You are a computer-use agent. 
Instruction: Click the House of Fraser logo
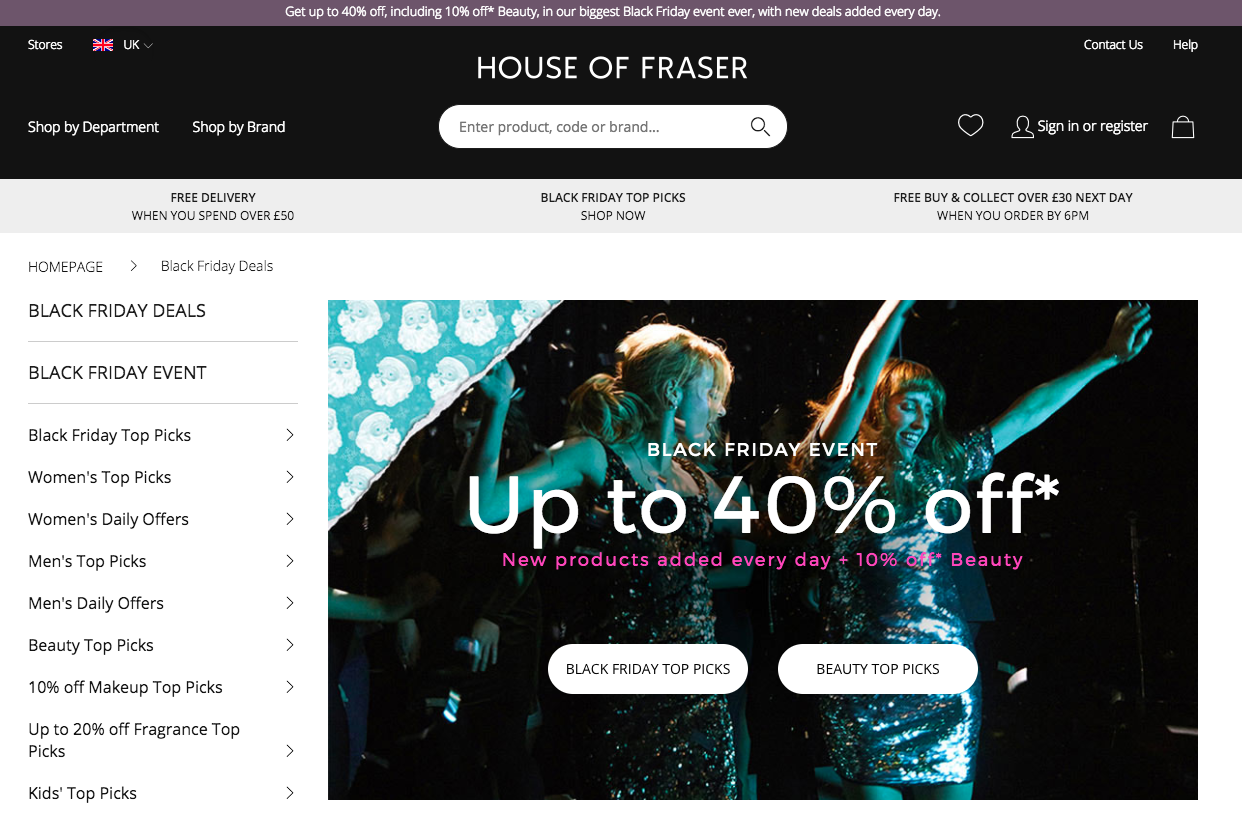pyautogui.click(x=612, y=68)
